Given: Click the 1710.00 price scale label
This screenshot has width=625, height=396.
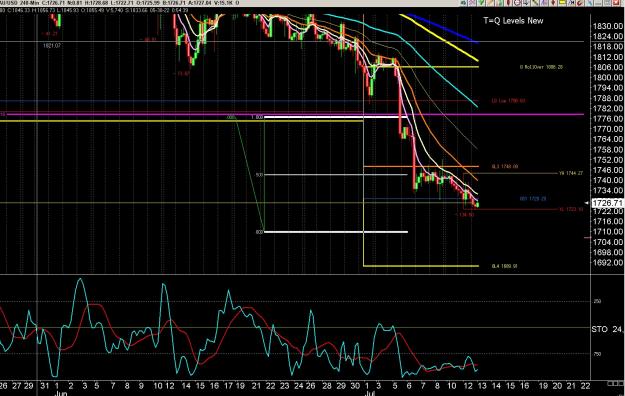Looking at the screenshot, I should (607, 232).
